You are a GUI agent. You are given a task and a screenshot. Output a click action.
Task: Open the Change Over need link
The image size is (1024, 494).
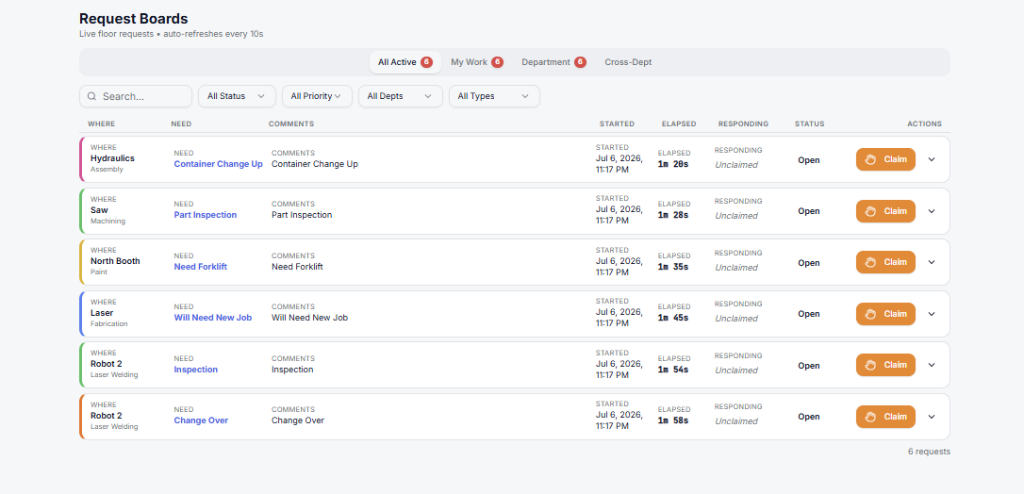pos(201,420)
